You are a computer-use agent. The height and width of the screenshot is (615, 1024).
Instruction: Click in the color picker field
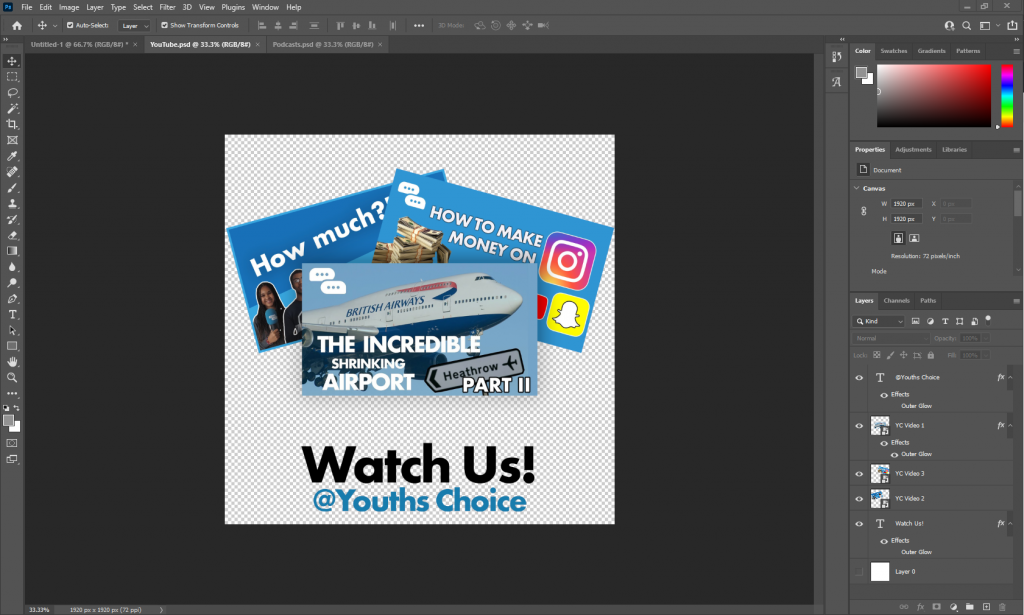tap(934, 96)
